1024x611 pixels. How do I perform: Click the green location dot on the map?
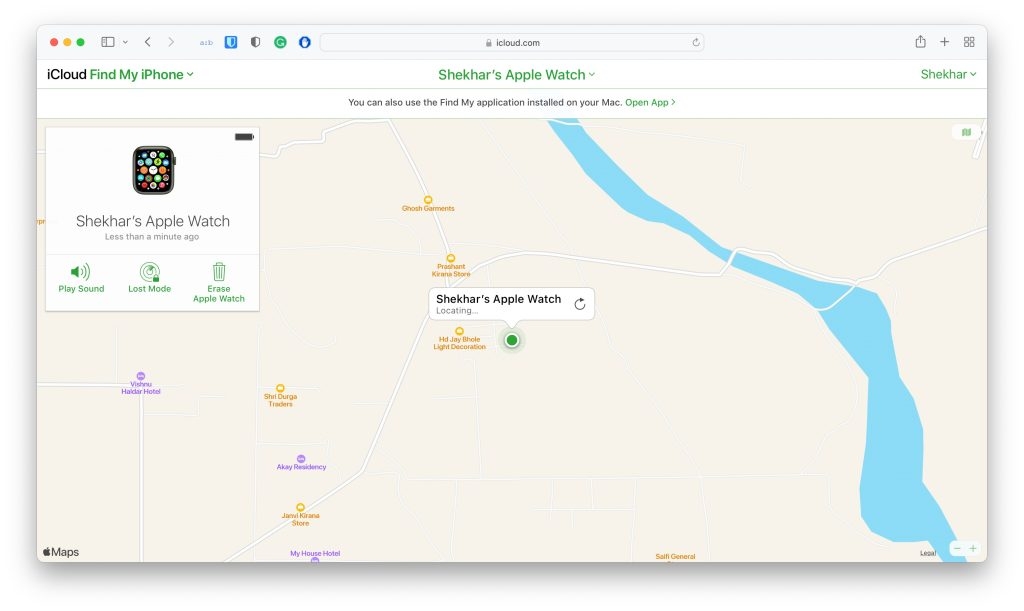512,340
